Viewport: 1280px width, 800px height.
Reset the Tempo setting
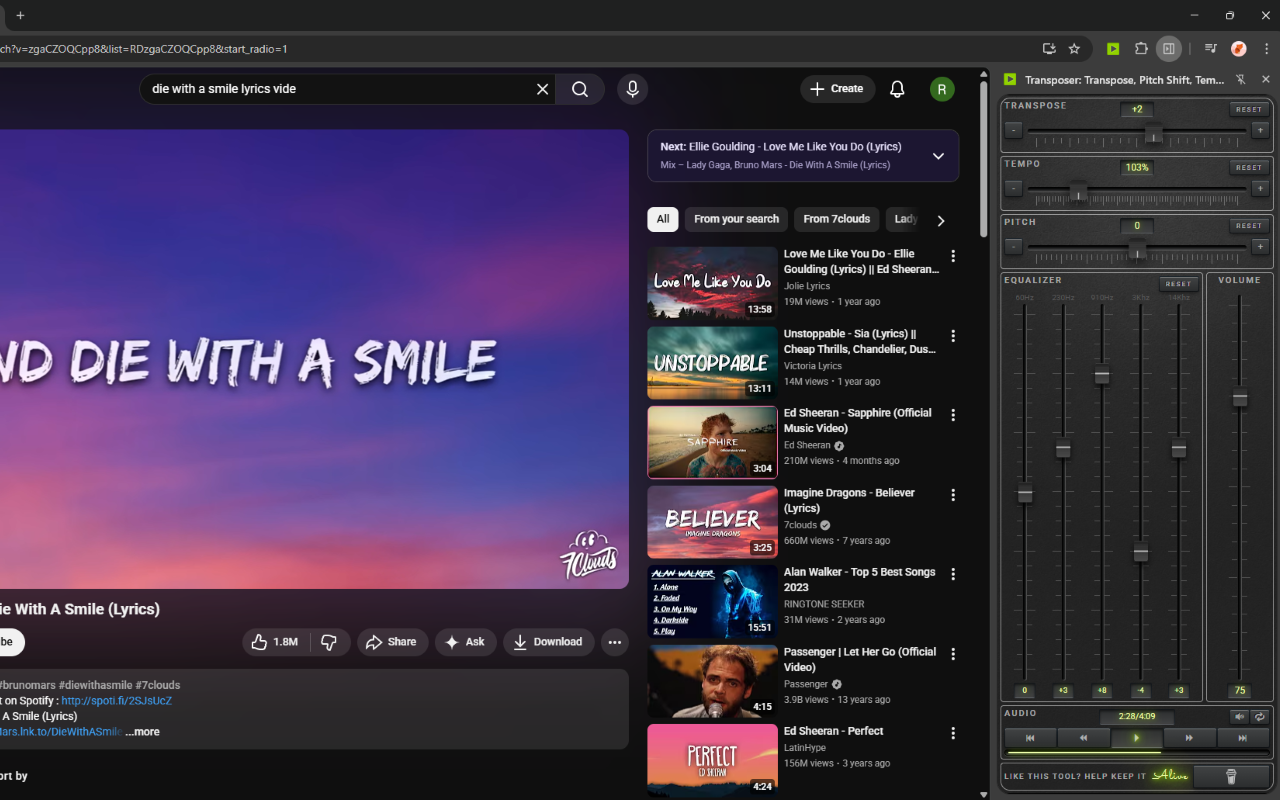click(x=1249, y=167)
